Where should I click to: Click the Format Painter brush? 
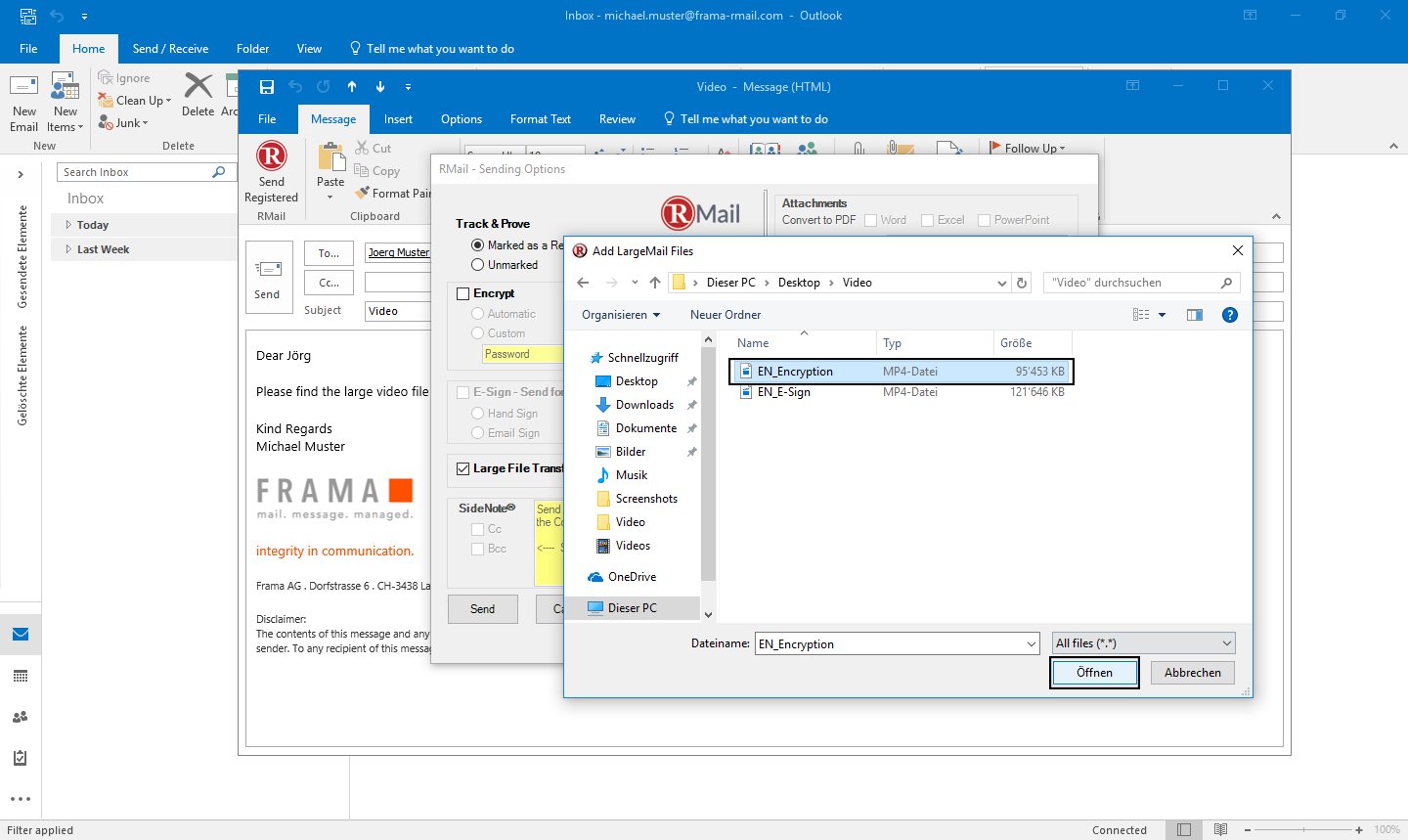pyautogui.click(x=393, y=193)
